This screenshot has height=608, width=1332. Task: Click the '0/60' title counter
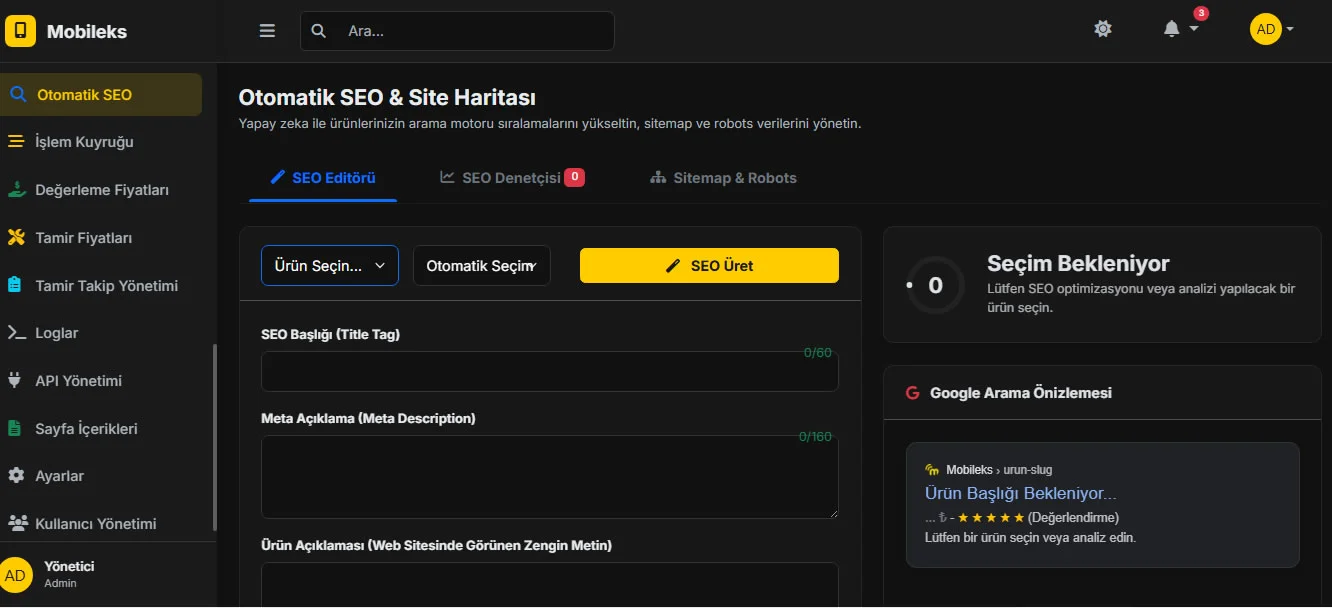(818, 353)
